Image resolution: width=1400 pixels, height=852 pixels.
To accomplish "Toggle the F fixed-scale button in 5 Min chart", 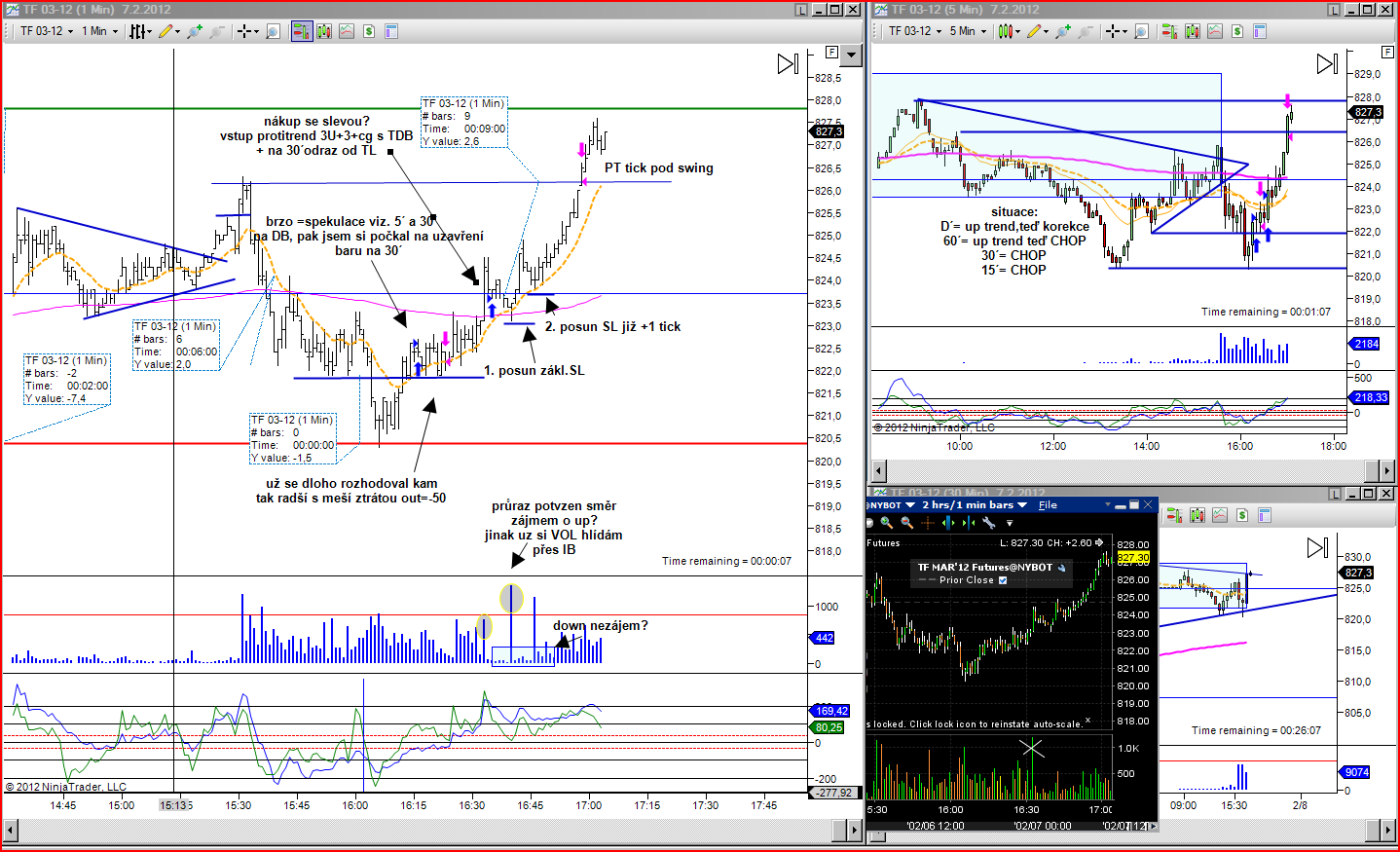I will (1387, 52).
